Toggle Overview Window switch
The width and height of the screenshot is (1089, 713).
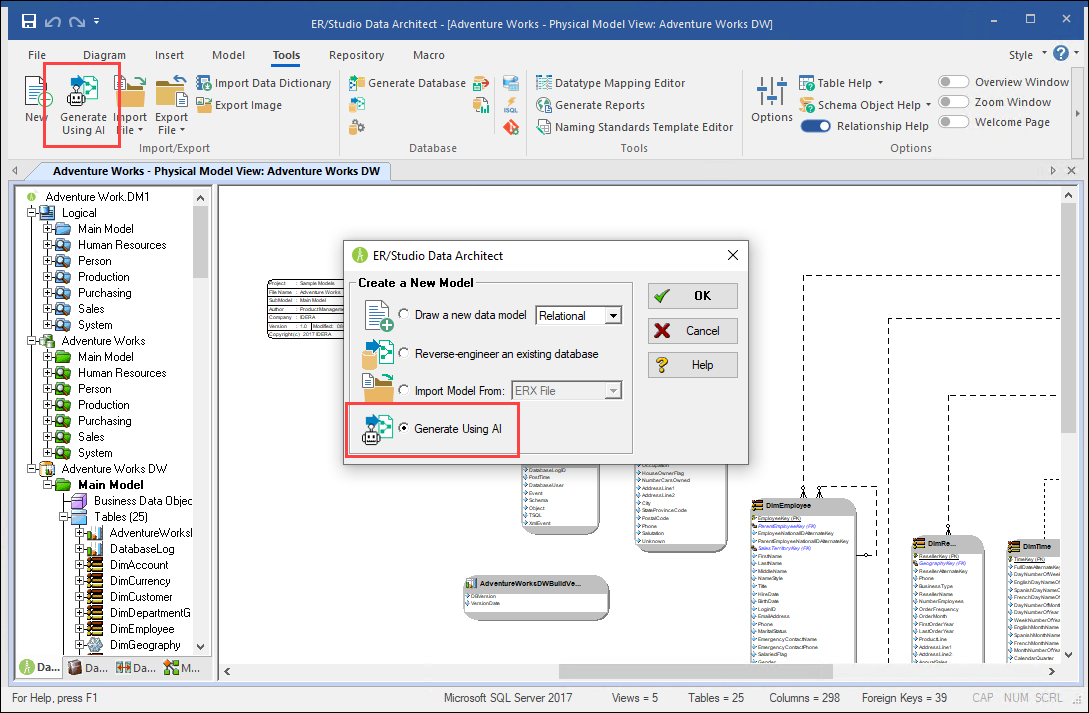pyautogui.click(x=954, y=82)
